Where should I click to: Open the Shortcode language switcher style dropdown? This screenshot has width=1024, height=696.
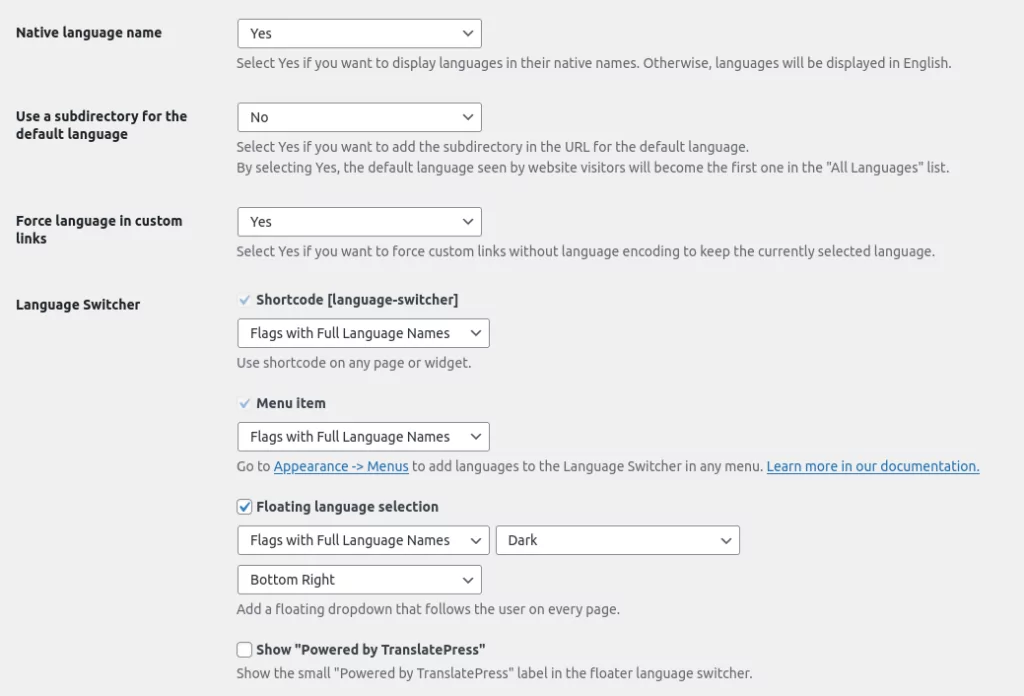363,333
